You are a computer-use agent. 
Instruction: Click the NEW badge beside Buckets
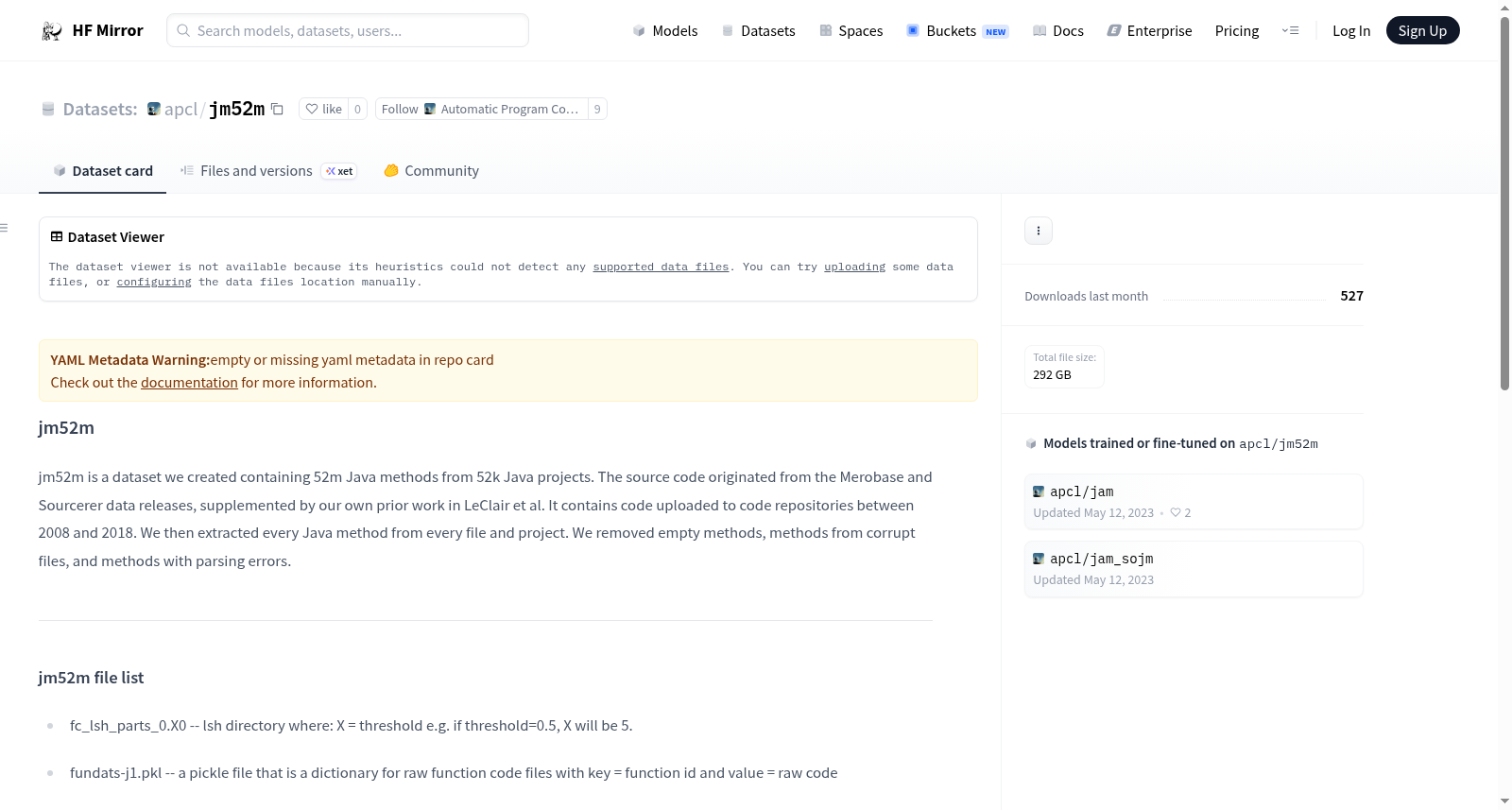tap(996, 32)
